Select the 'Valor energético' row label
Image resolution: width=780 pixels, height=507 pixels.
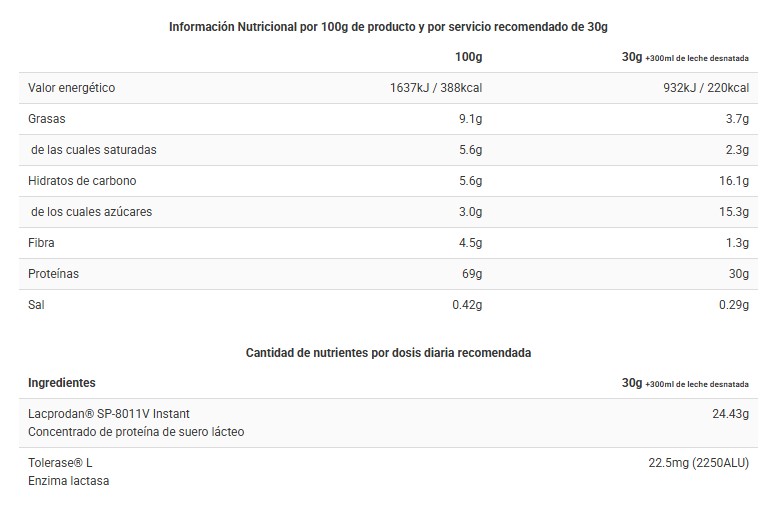coord(71,88)
